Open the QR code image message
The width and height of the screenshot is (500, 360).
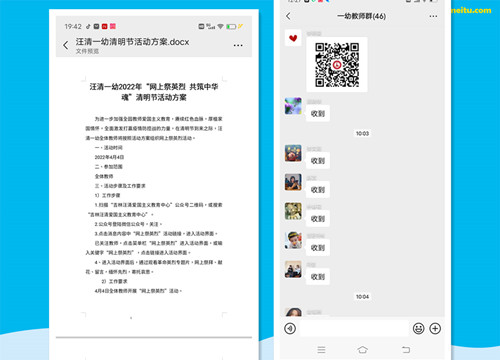pyautogui.click(x=337, y=65)
